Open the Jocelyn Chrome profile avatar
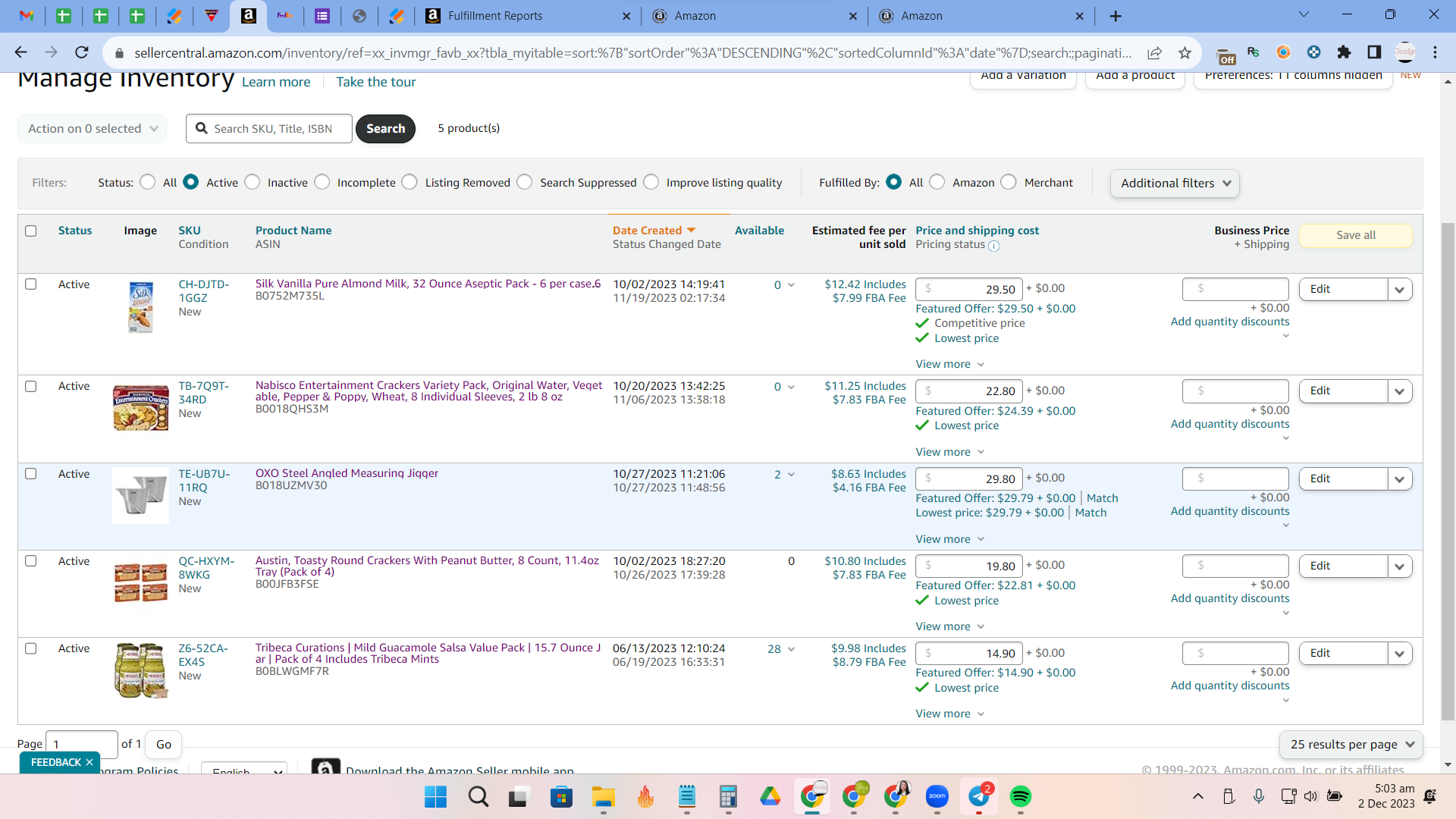 pyautogui.click(x=1405, y=52)
